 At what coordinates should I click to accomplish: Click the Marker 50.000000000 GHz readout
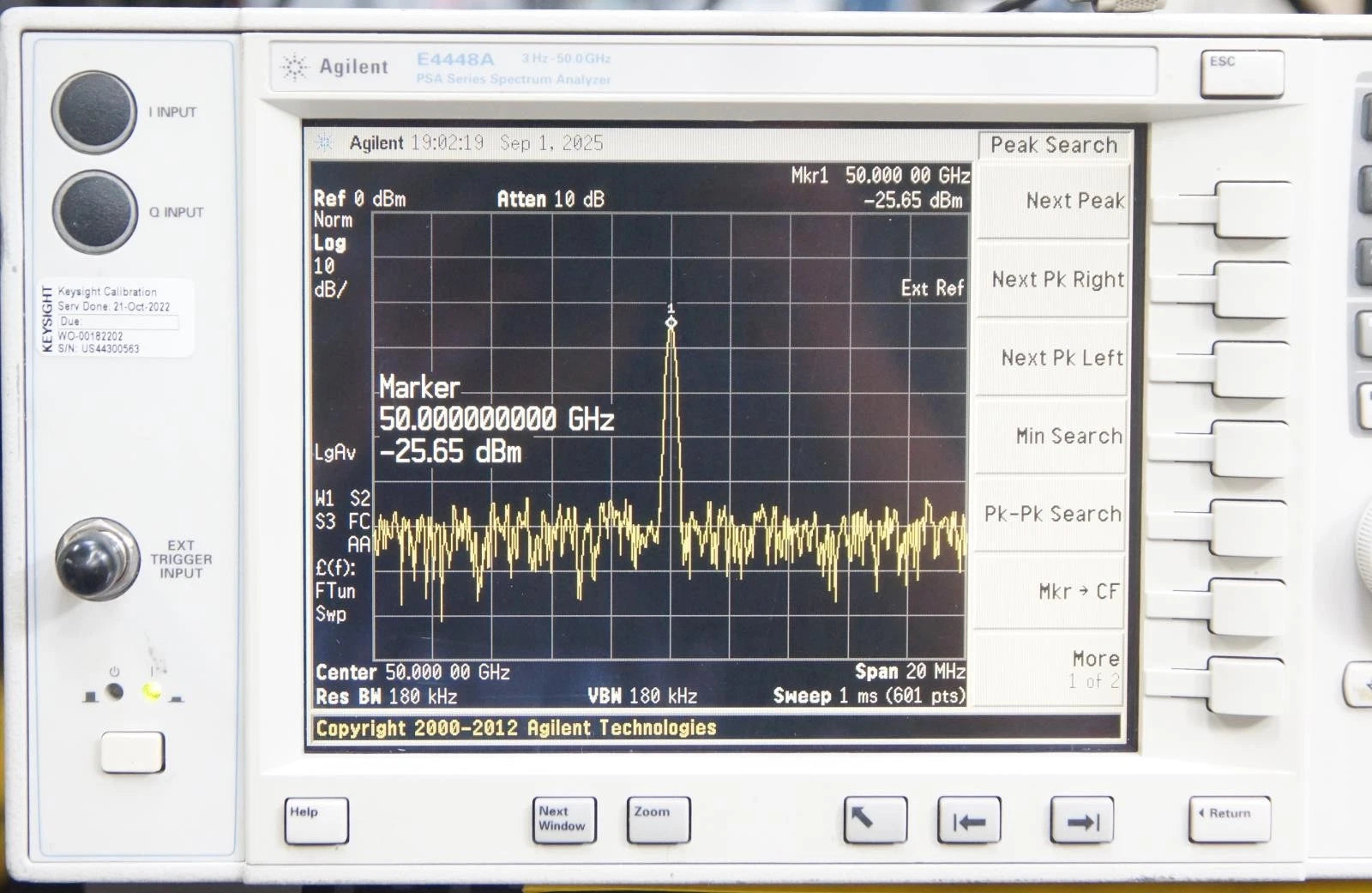[496, 403]
